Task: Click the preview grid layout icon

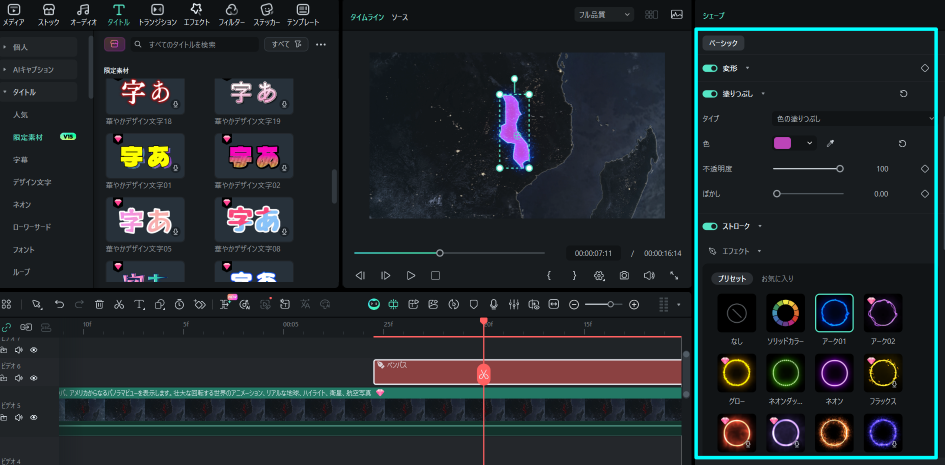Action: (x=651, y=14)
